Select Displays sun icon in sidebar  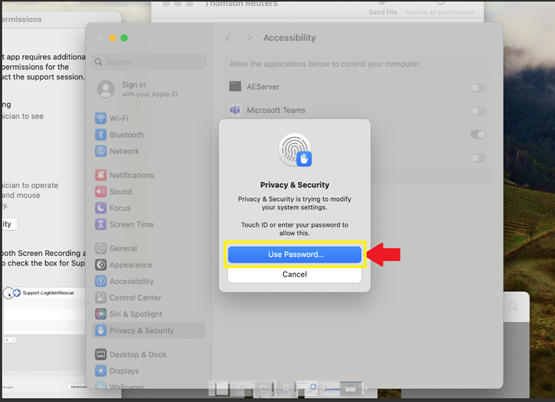point(101,371)
